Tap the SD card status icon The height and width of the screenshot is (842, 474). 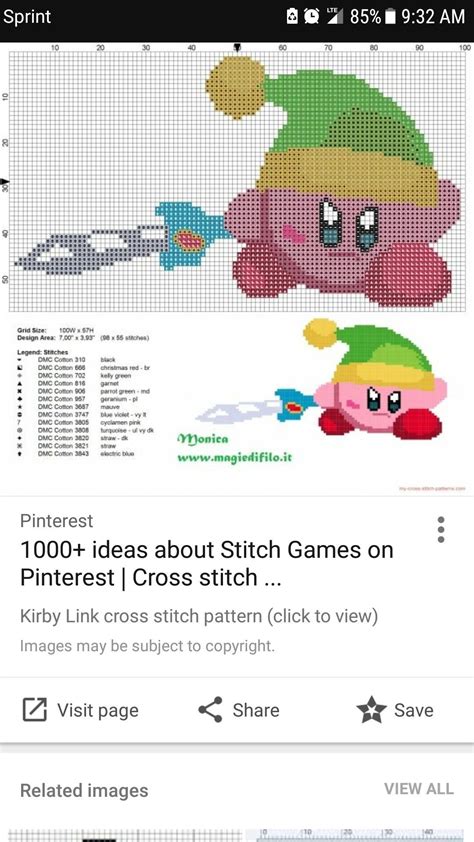(x=292, y=16)
